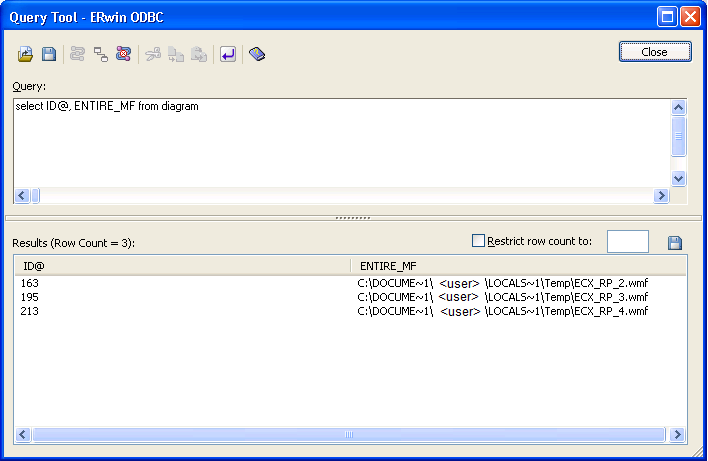The width and height of the screenshot is (708, 461).
Task: Click results pane scroll left arrow
Action: (x=23, y=435)
